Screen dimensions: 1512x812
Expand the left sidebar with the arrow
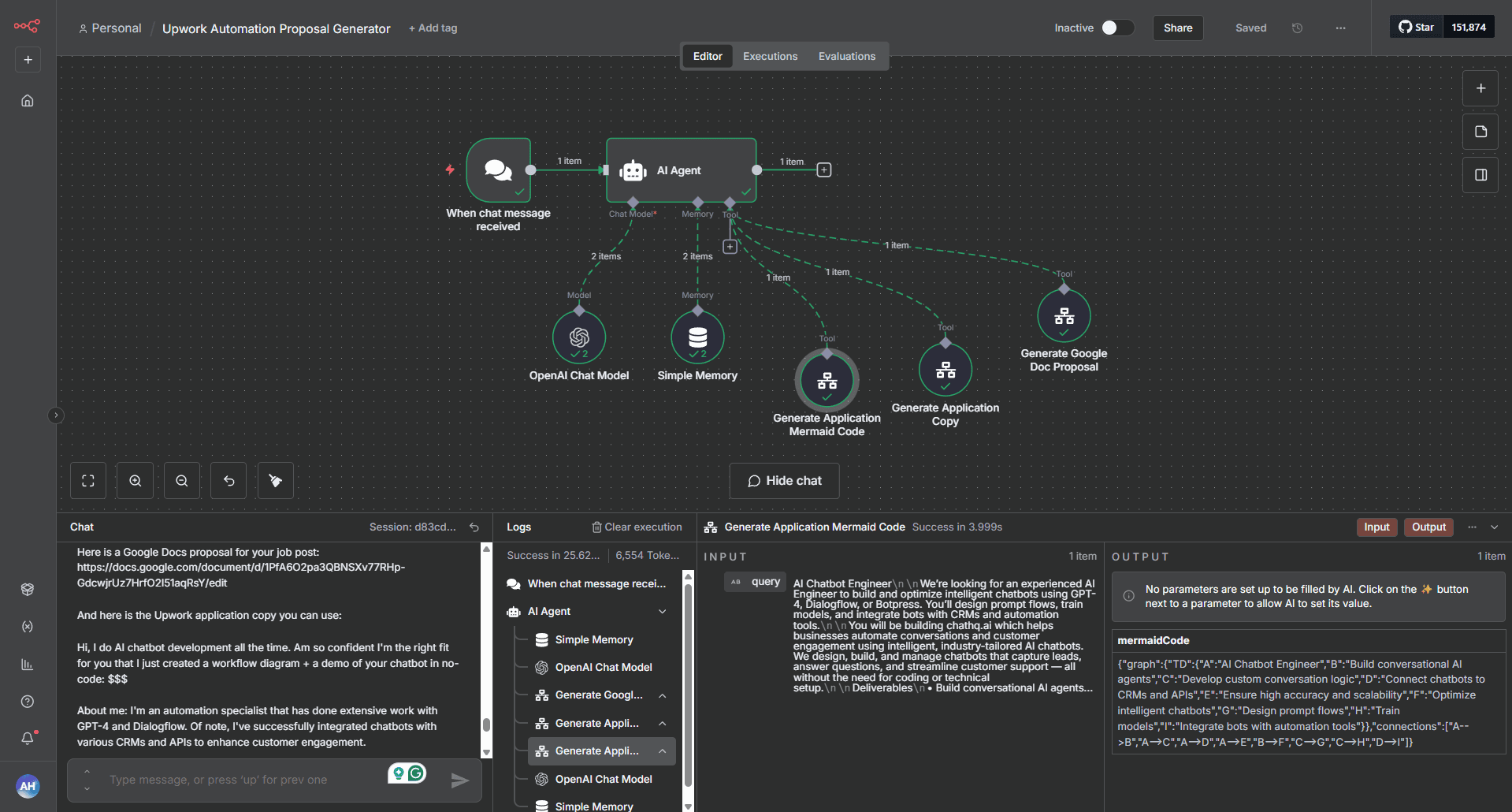pyautogui.click(x=56, y=415)
